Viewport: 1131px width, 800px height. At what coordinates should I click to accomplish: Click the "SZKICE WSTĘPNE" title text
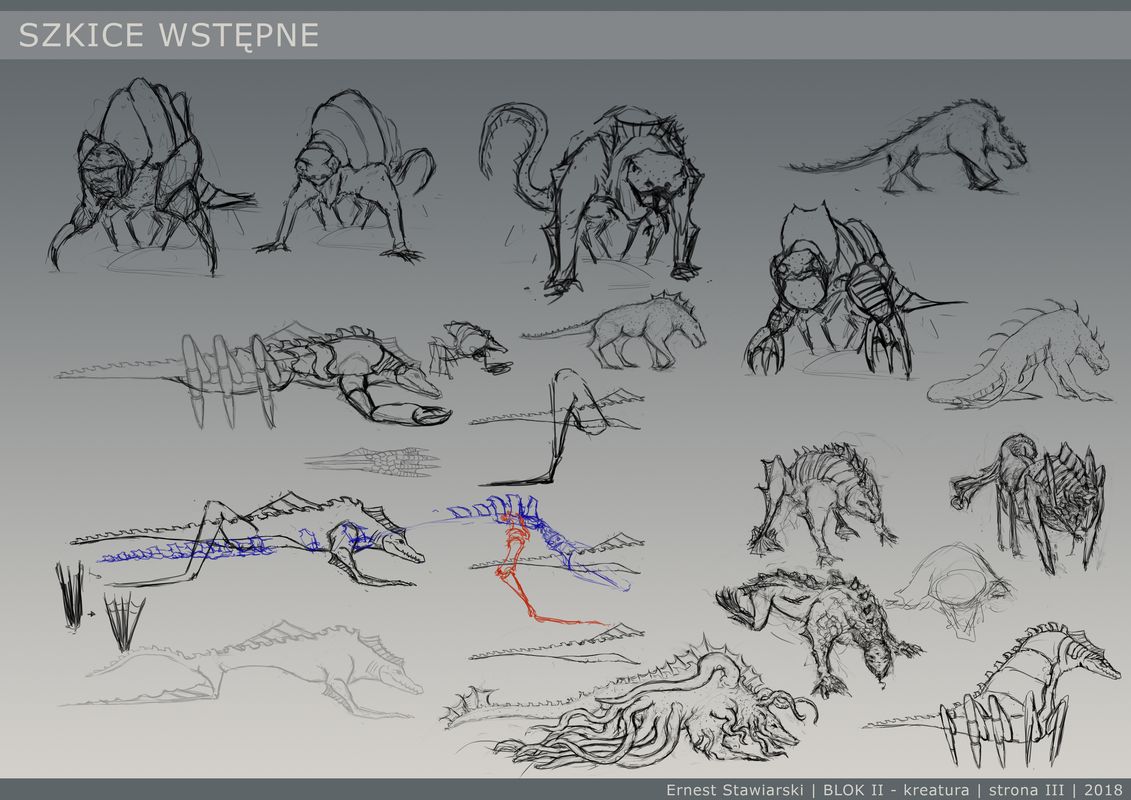(168, 35)
